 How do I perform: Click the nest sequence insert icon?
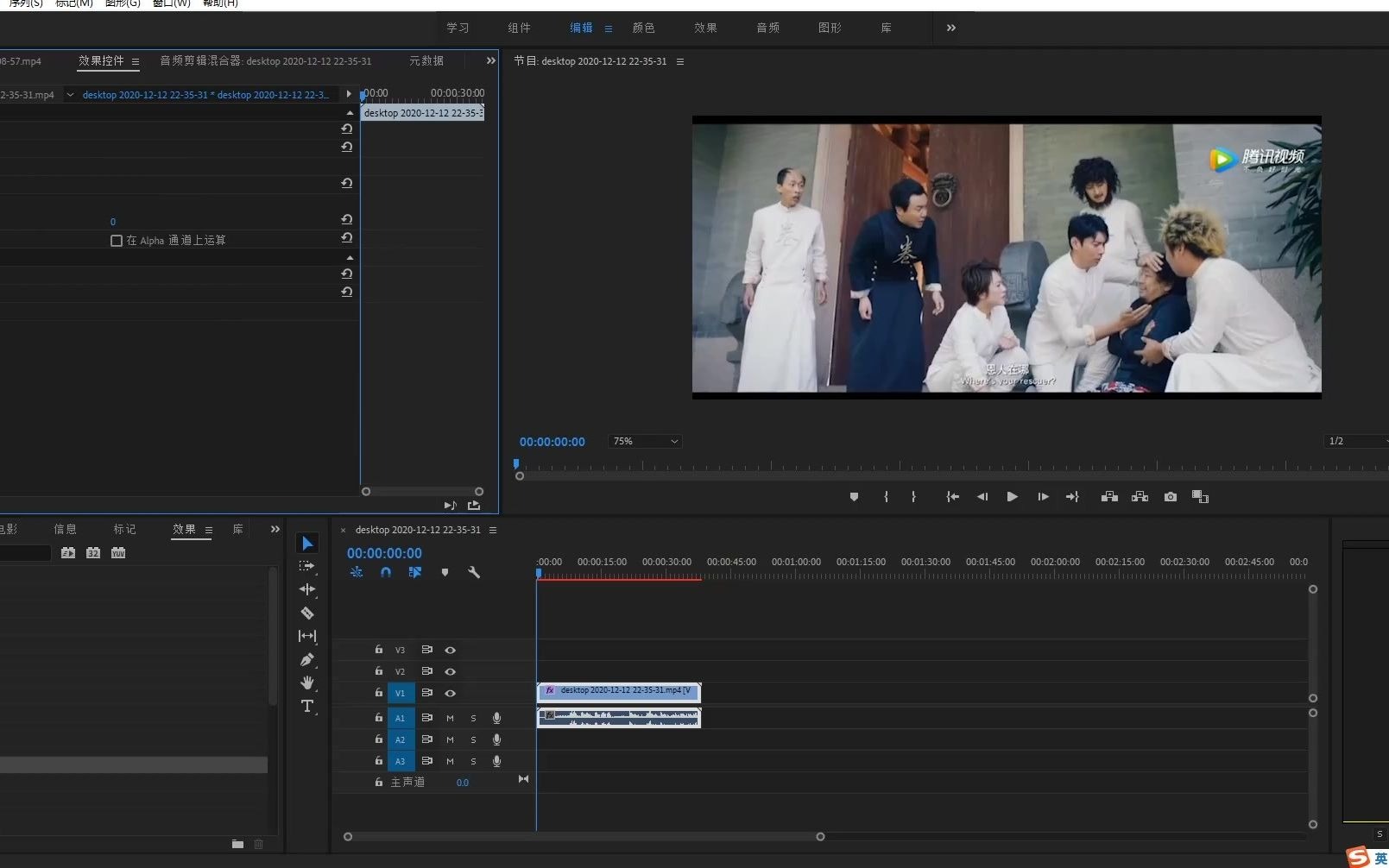[x=357, y=572]
